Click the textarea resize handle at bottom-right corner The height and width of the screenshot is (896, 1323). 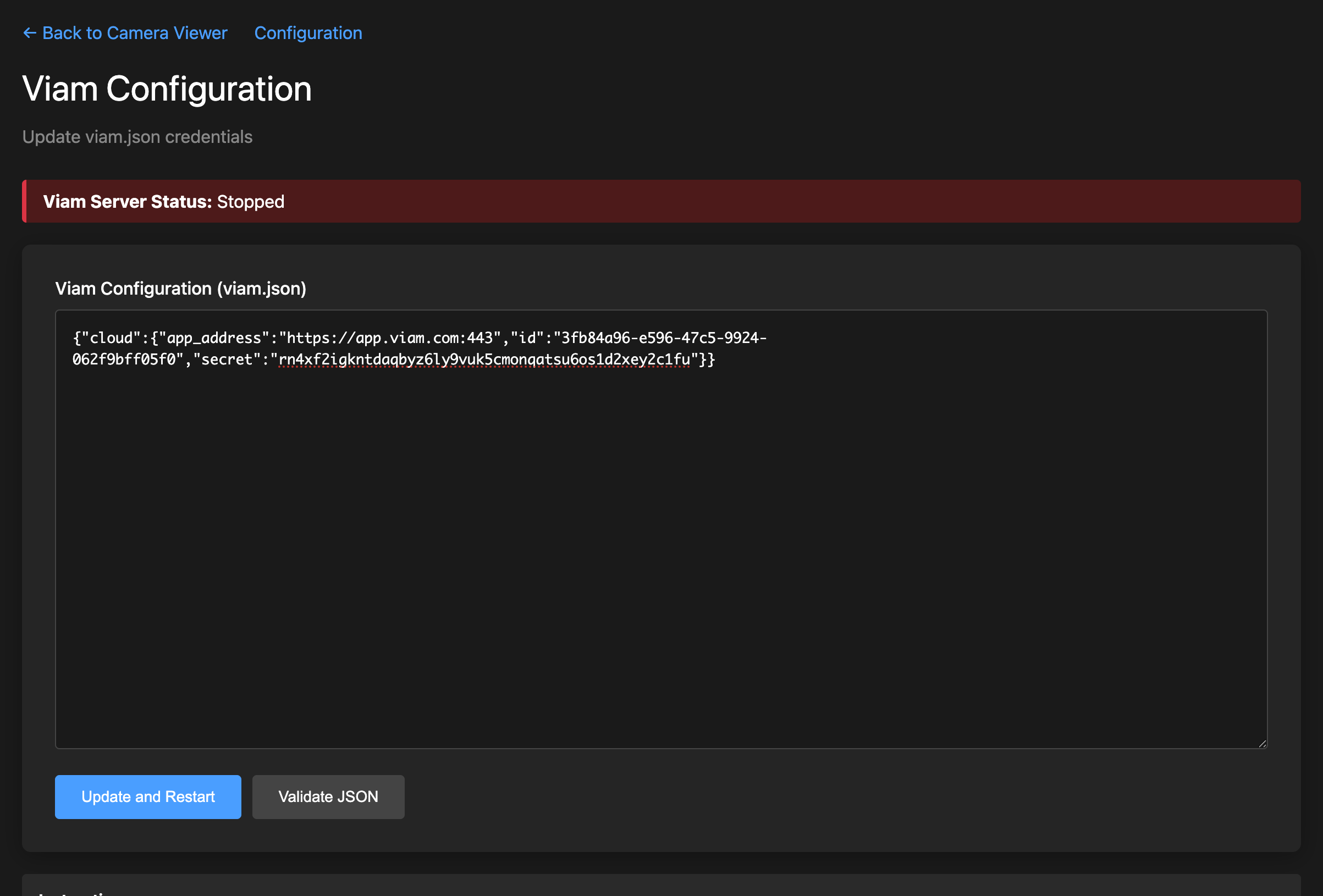1263,743
